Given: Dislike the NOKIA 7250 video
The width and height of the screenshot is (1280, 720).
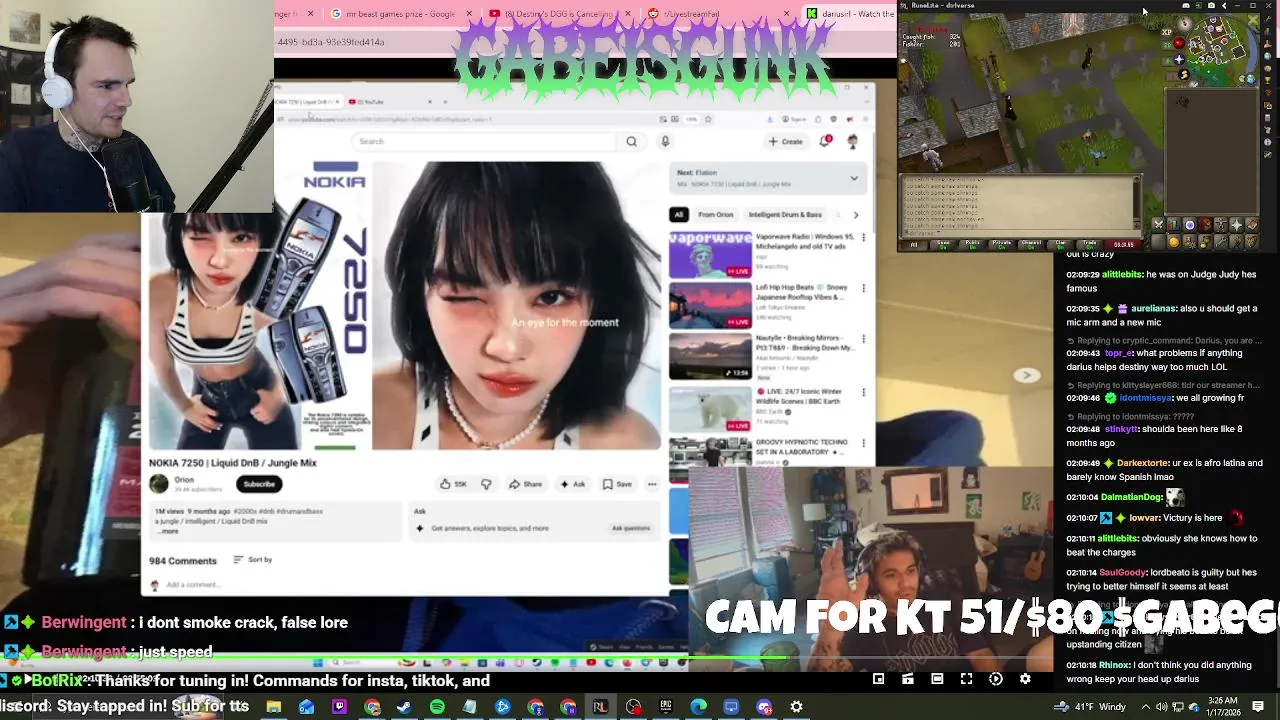Looking at the screenshot, I should [486, 484].
